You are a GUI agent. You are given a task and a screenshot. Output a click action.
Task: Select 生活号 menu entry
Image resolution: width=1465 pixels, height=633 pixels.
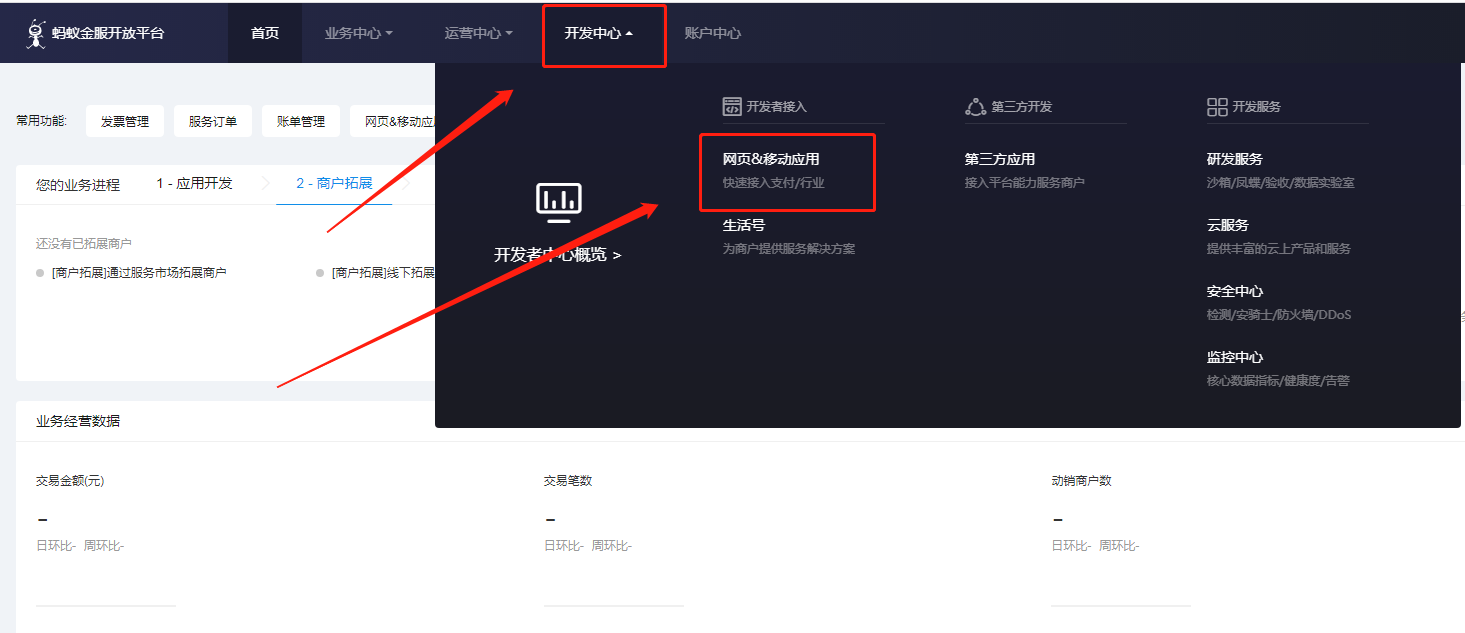coord(744,225)
